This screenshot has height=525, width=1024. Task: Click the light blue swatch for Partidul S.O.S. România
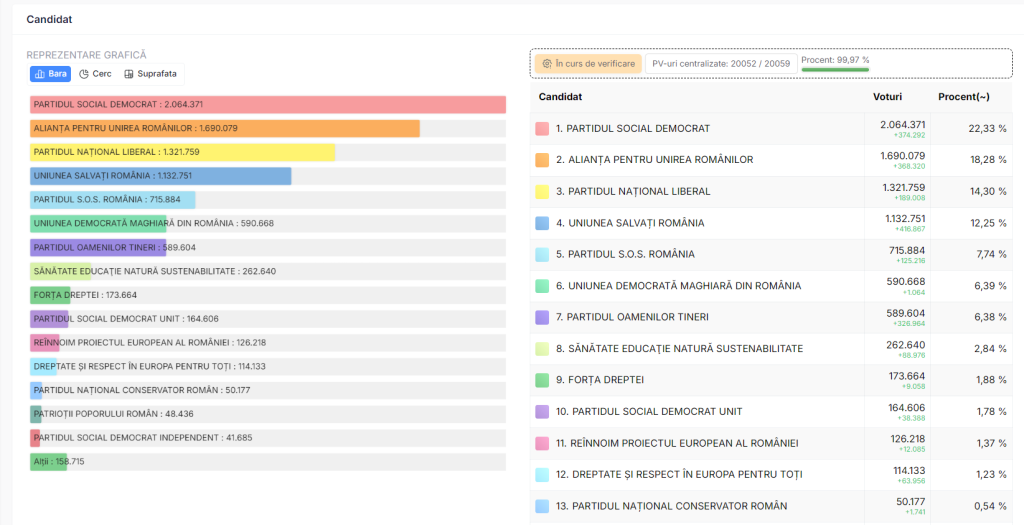(x=542, y=254)
